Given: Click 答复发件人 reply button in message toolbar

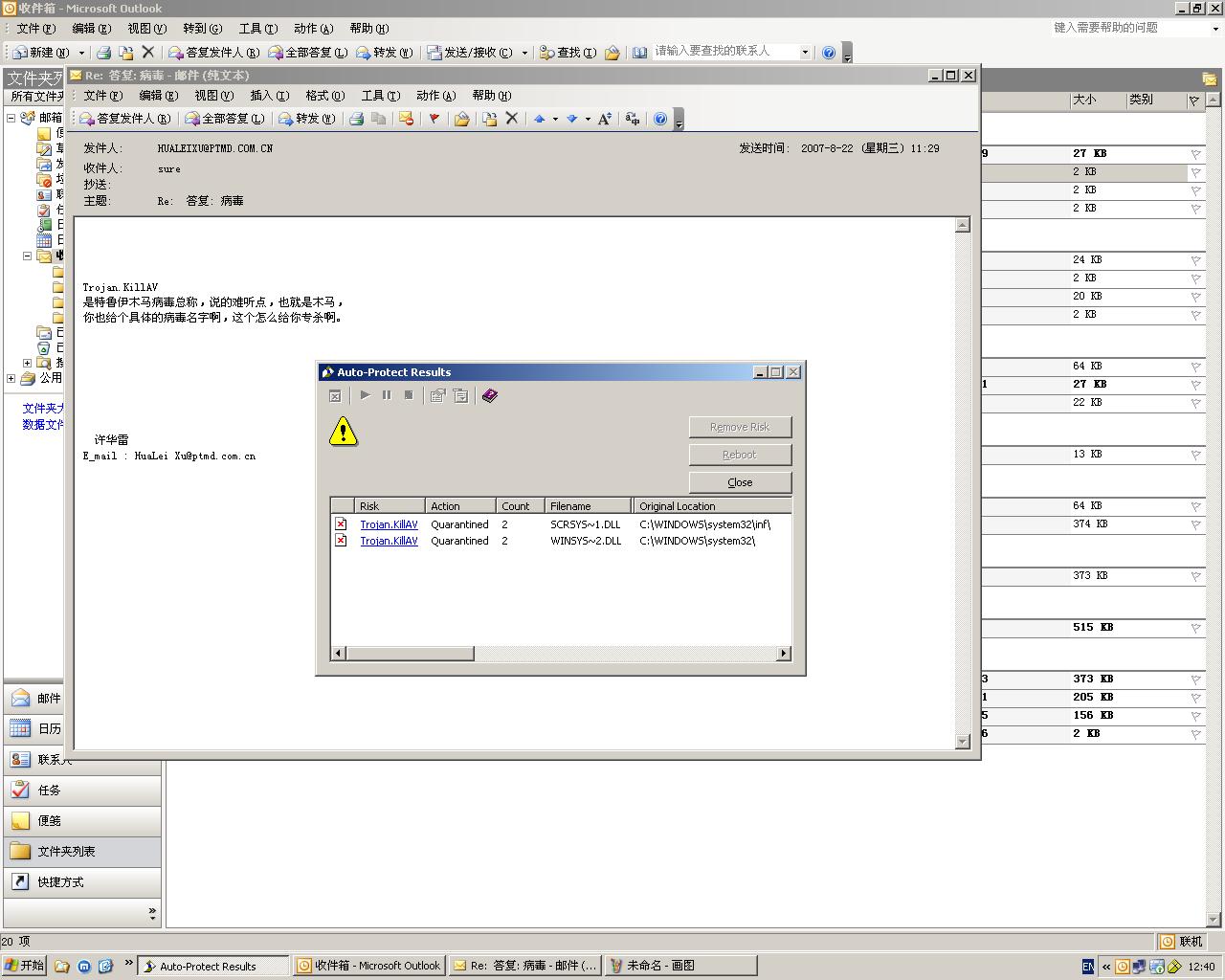Looking at the screenshot, I should click(125, 119).
